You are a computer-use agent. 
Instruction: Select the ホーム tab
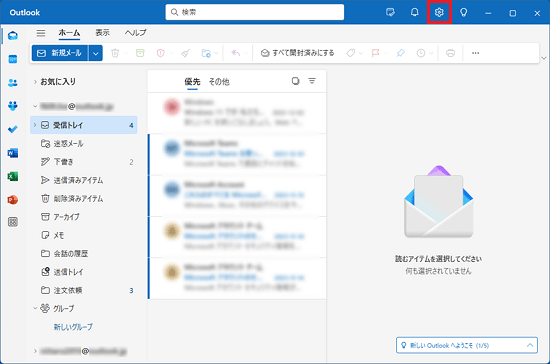point(69,33)
